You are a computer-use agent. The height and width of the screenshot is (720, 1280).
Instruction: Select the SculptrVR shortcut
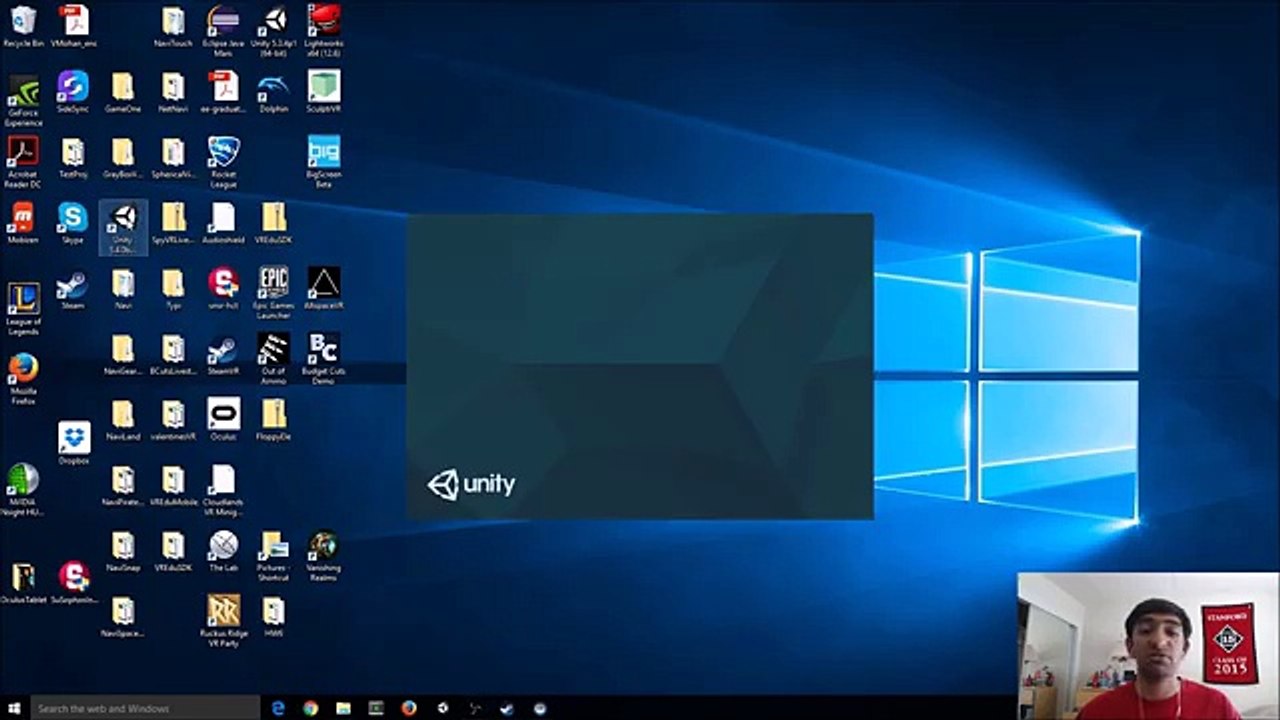pos(323,92)
